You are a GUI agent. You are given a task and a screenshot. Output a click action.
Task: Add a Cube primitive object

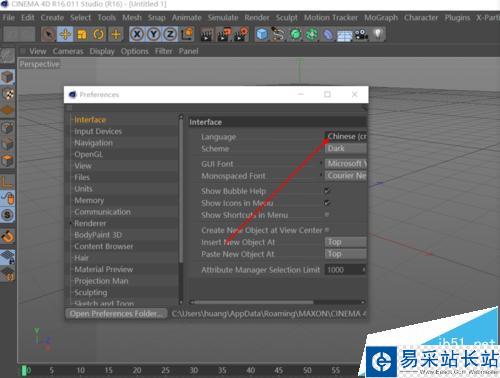(262, 34)
